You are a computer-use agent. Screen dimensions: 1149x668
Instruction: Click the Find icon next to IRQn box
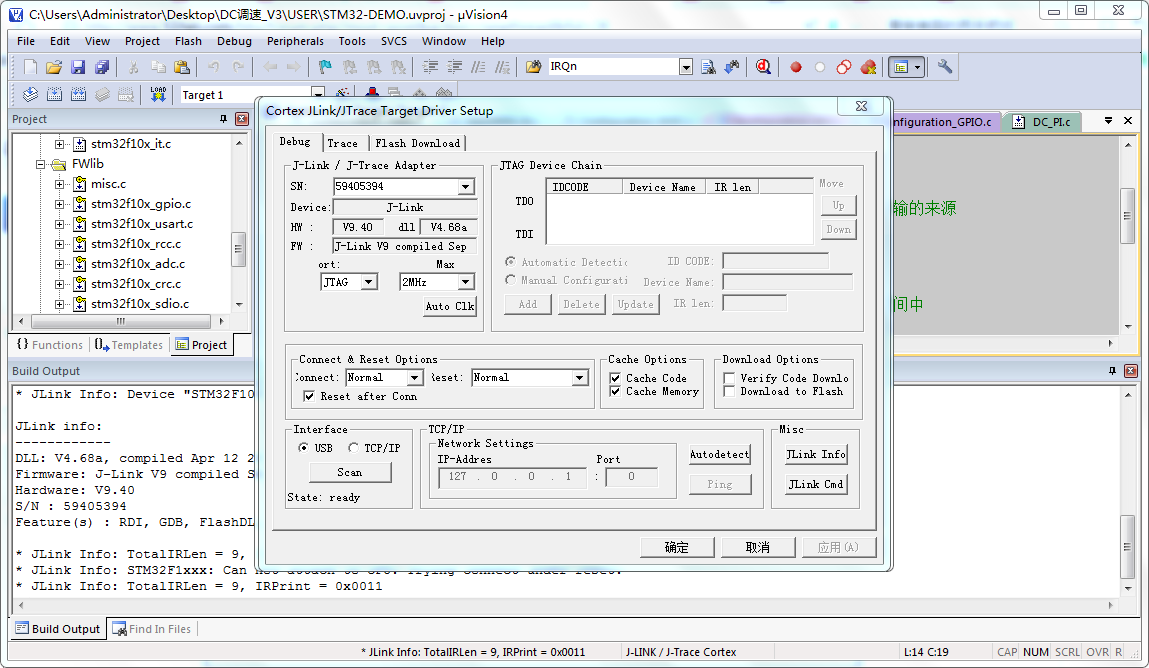pos(708,67)
